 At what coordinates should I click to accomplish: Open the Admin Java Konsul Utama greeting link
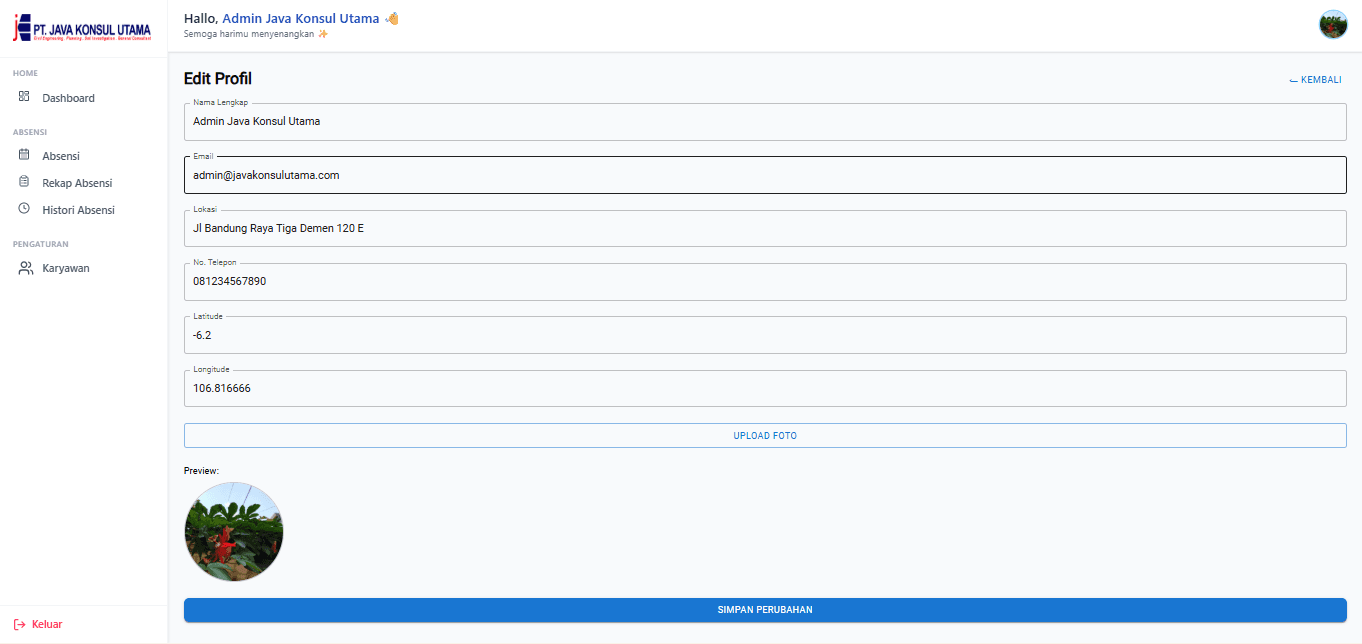(x=298, y=17)
